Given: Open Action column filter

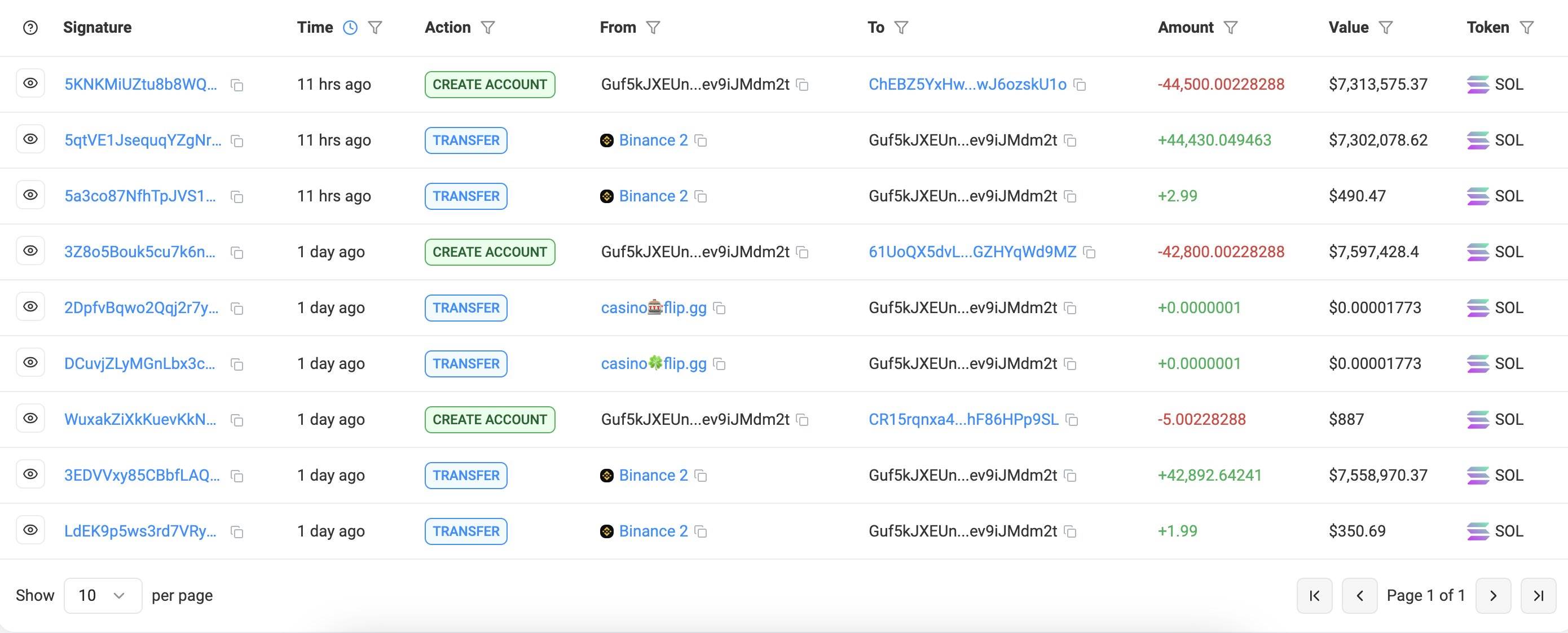Looking at the screenshot, I should [487, 28].
